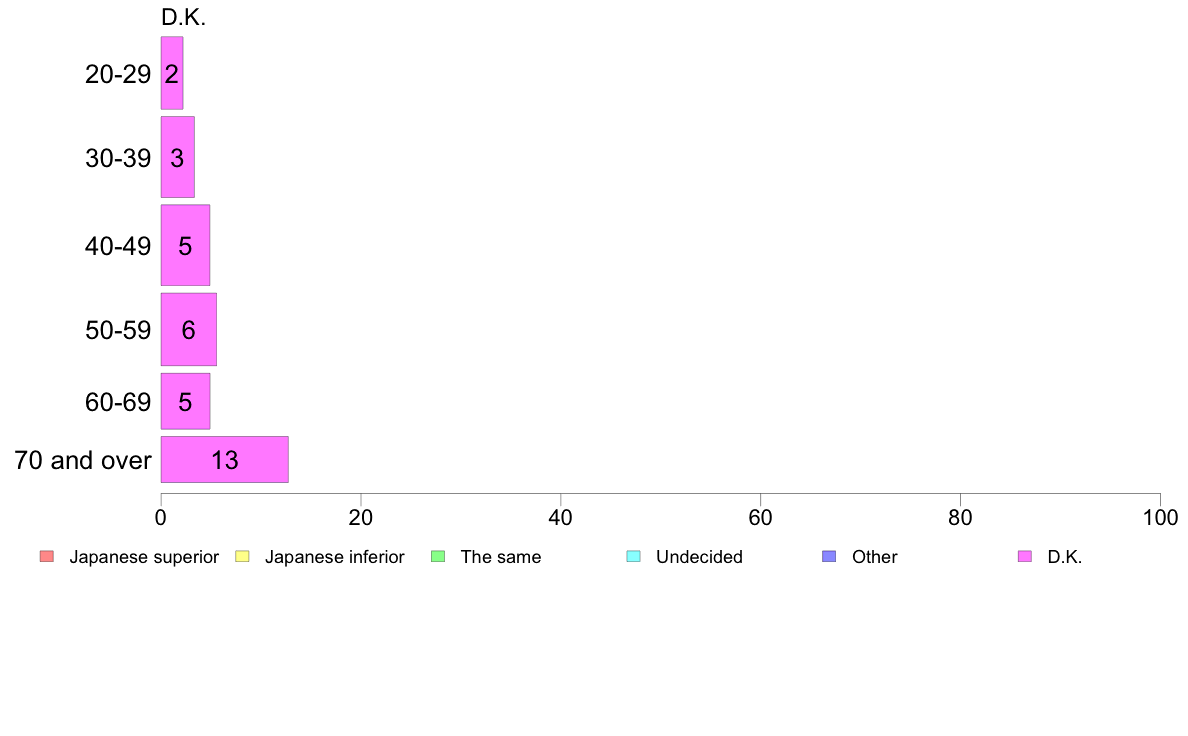
Task: Select the 50-59 bar showing 6
Action: [x=189, y=330]
